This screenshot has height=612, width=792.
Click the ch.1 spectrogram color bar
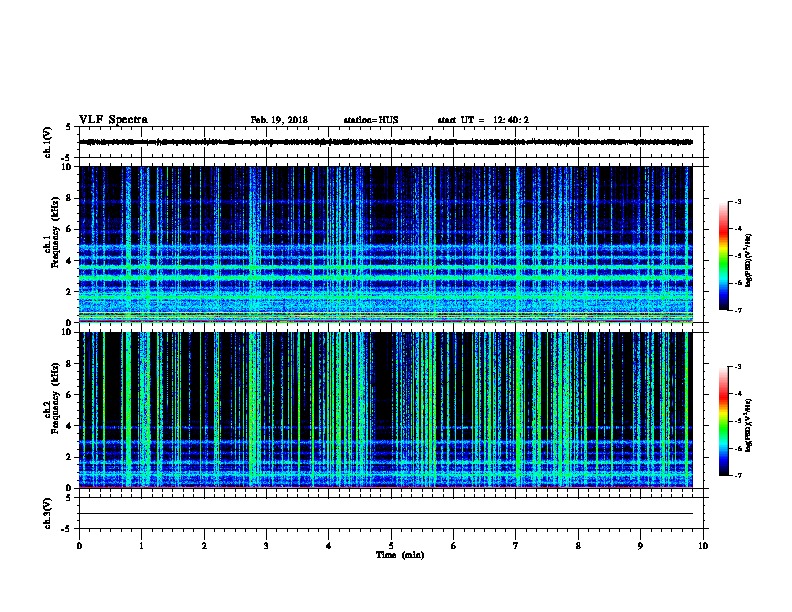[724, 256]
